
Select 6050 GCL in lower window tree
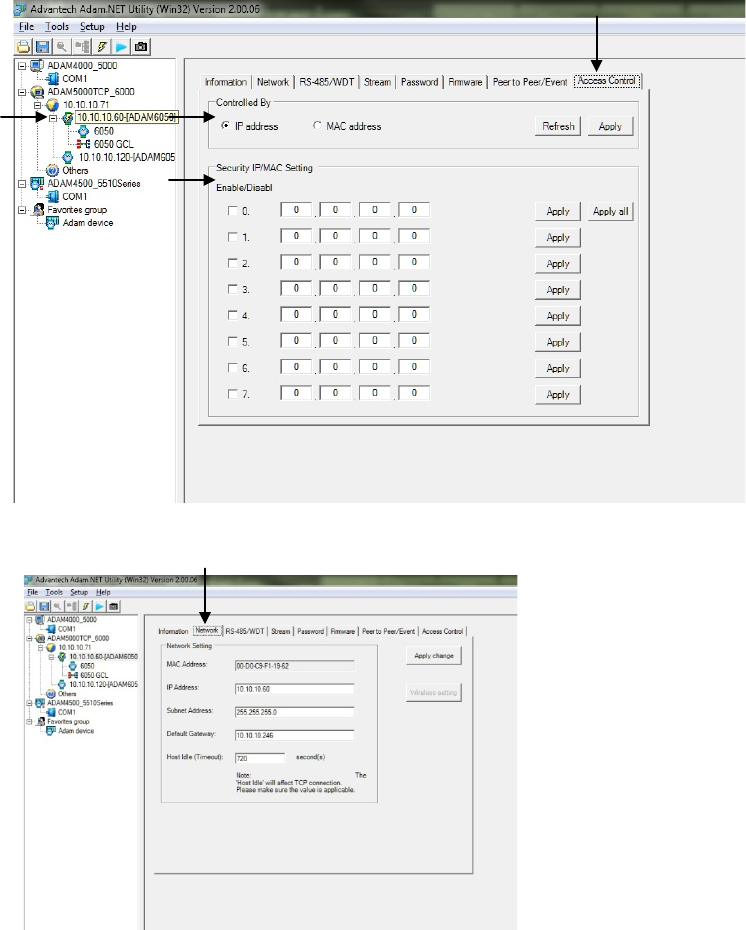point(94,675)
